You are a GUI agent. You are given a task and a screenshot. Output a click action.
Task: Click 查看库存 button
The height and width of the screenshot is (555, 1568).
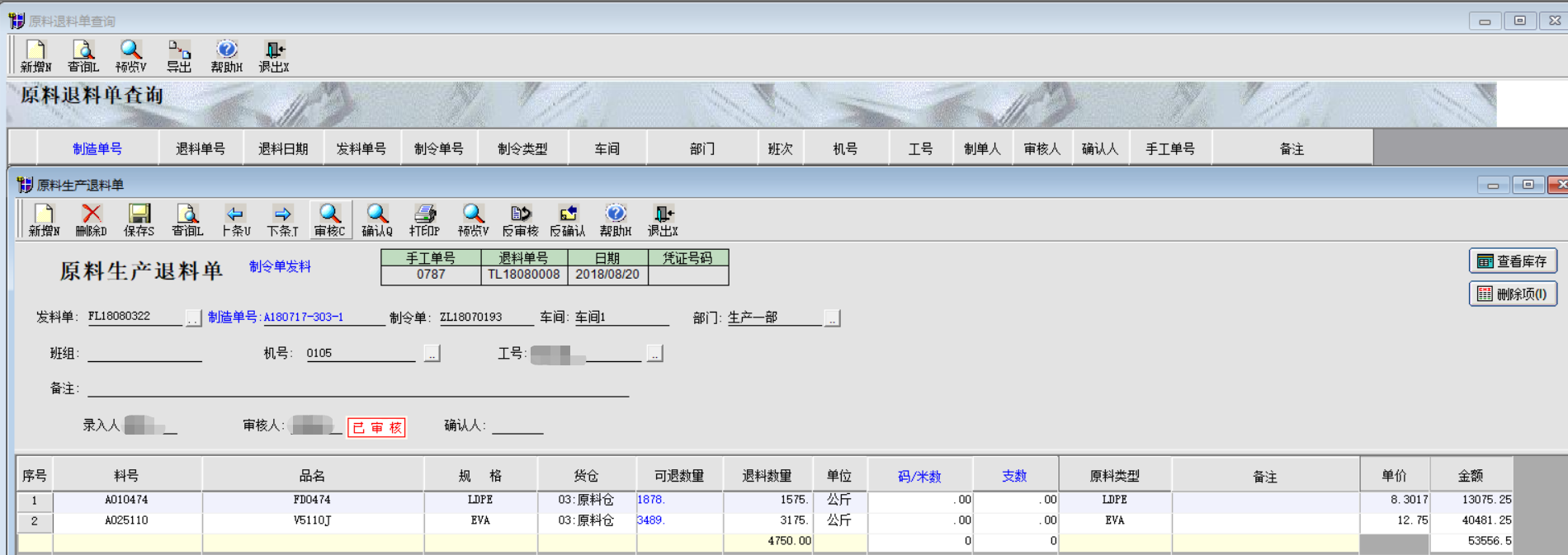[1513, 261]
